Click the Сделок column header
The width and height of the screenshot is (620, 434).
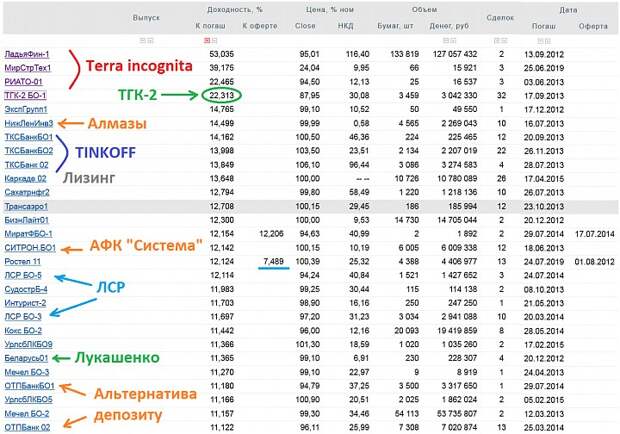500,18
